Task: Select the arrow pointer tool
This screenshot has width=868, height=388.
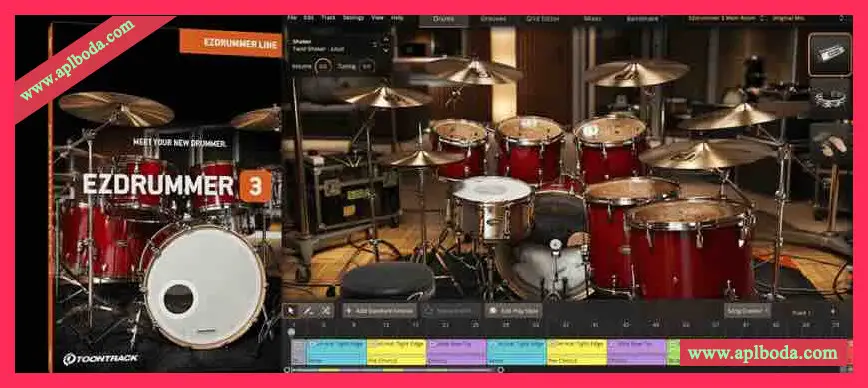Action: (x=291, y=311)
